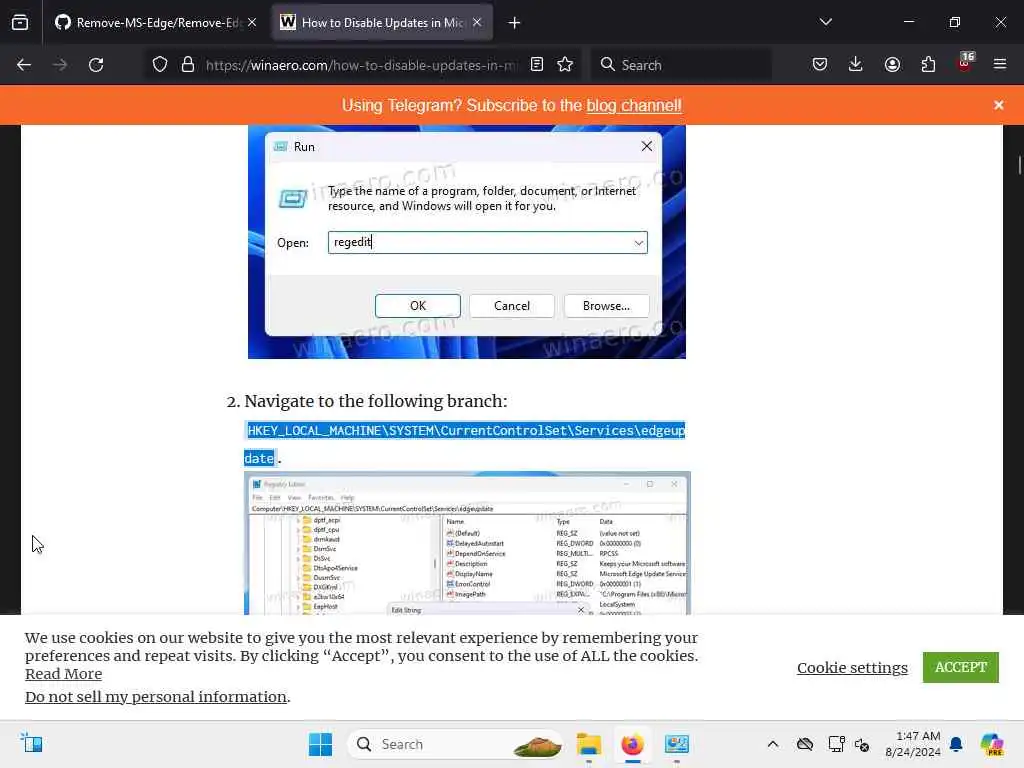Click Firefox icon in taskbar
This screenshot has height=768, width=1024.
click(x=632, y=744)
